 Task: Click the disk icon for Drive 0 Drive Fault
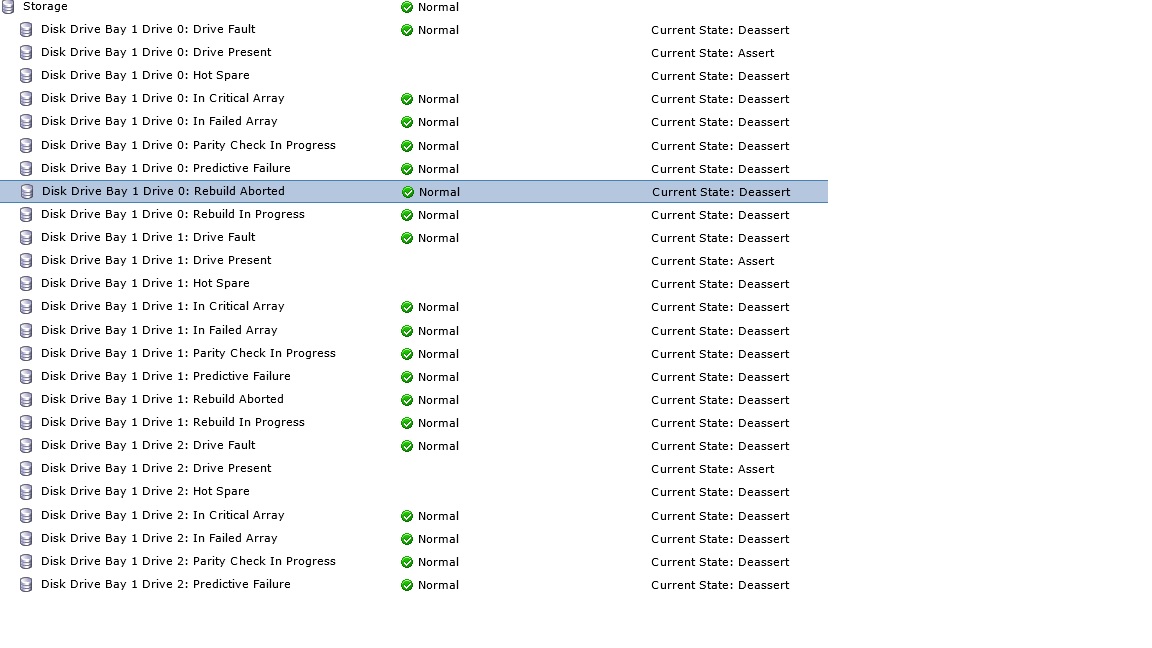coord(25,29)
